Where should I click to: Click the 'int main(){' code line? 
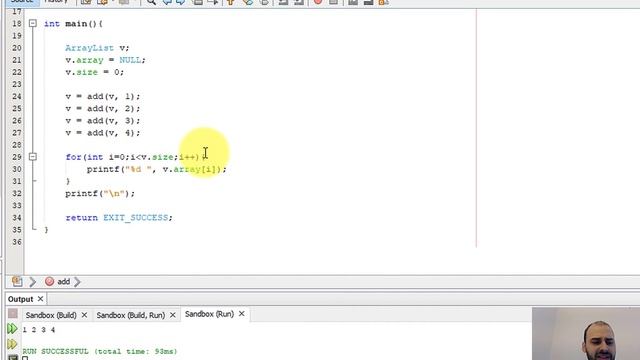click(x=73, y=24)
